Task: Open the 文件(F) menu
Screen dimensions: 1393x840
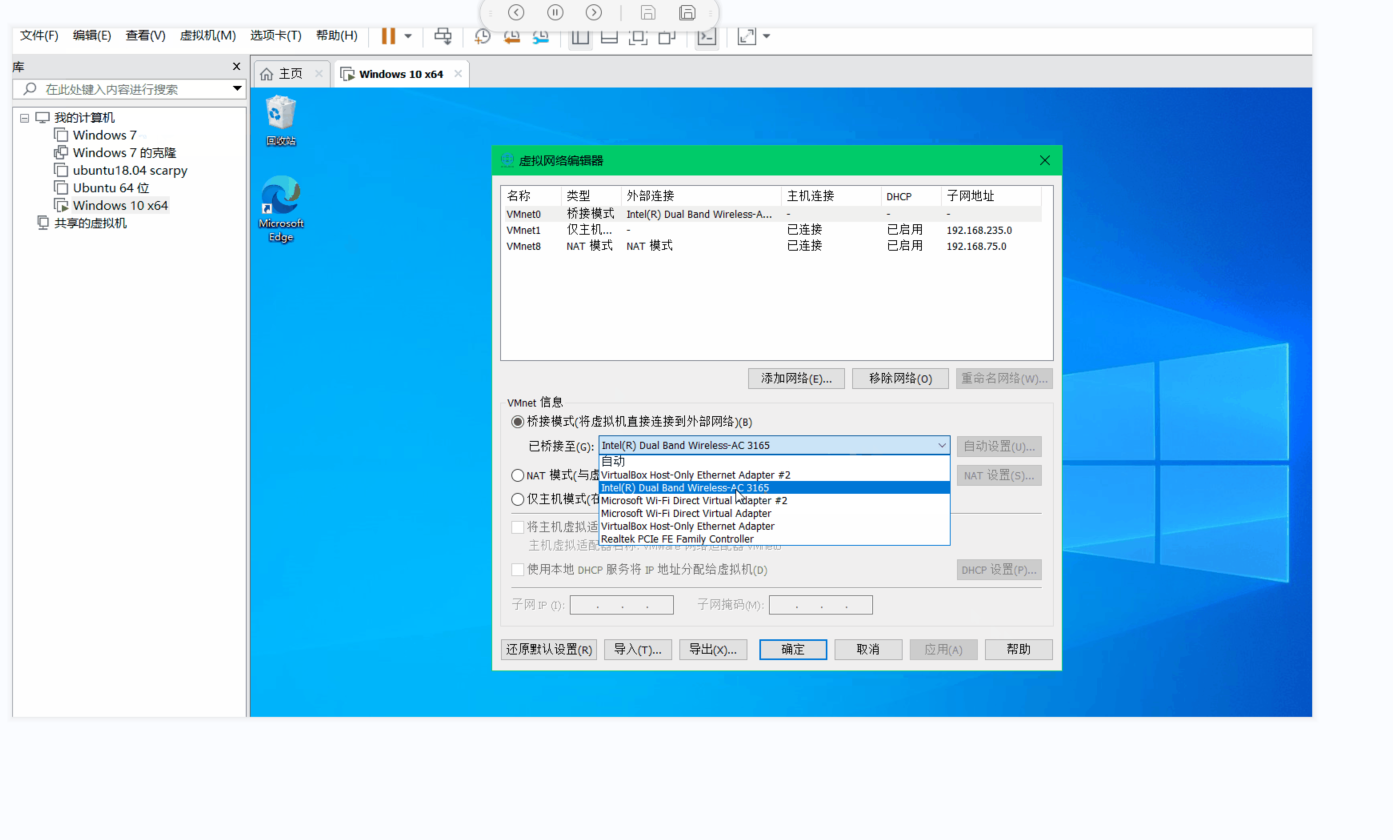Action: (x=39, y=35)
